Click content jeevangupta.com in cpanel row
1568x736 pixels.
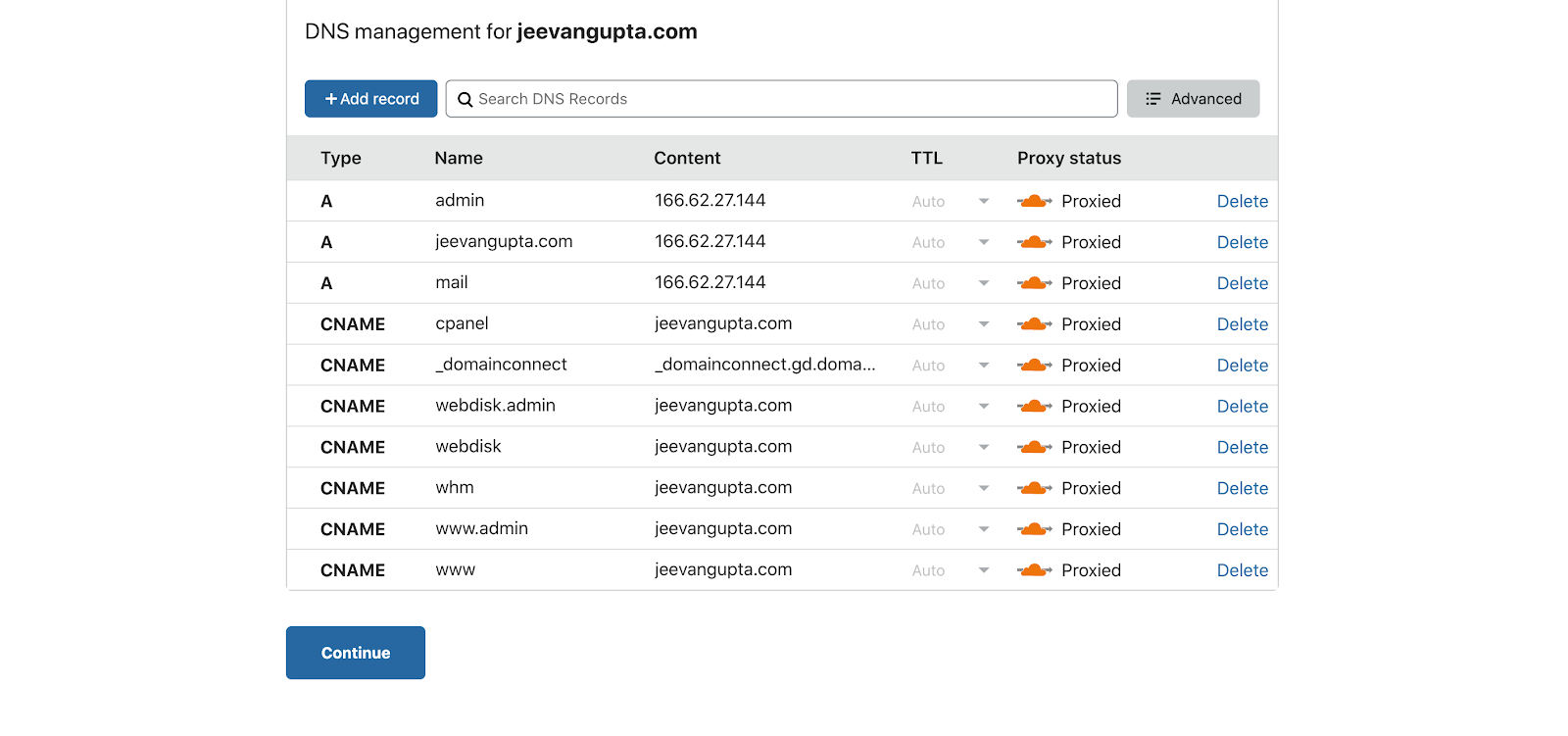click(x=723, y=323)
